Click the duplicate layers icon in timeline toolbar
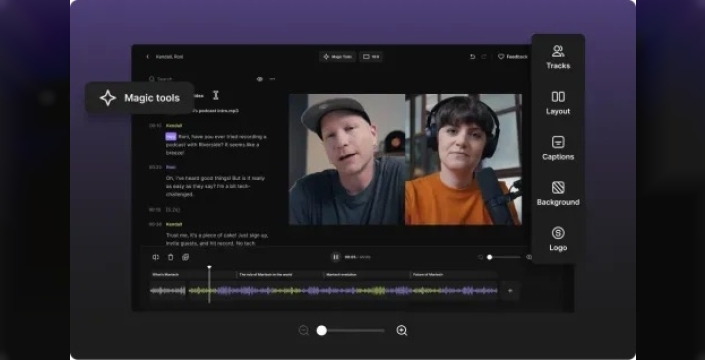This screenshot has height=360, width=705. (x=185, y=257)
